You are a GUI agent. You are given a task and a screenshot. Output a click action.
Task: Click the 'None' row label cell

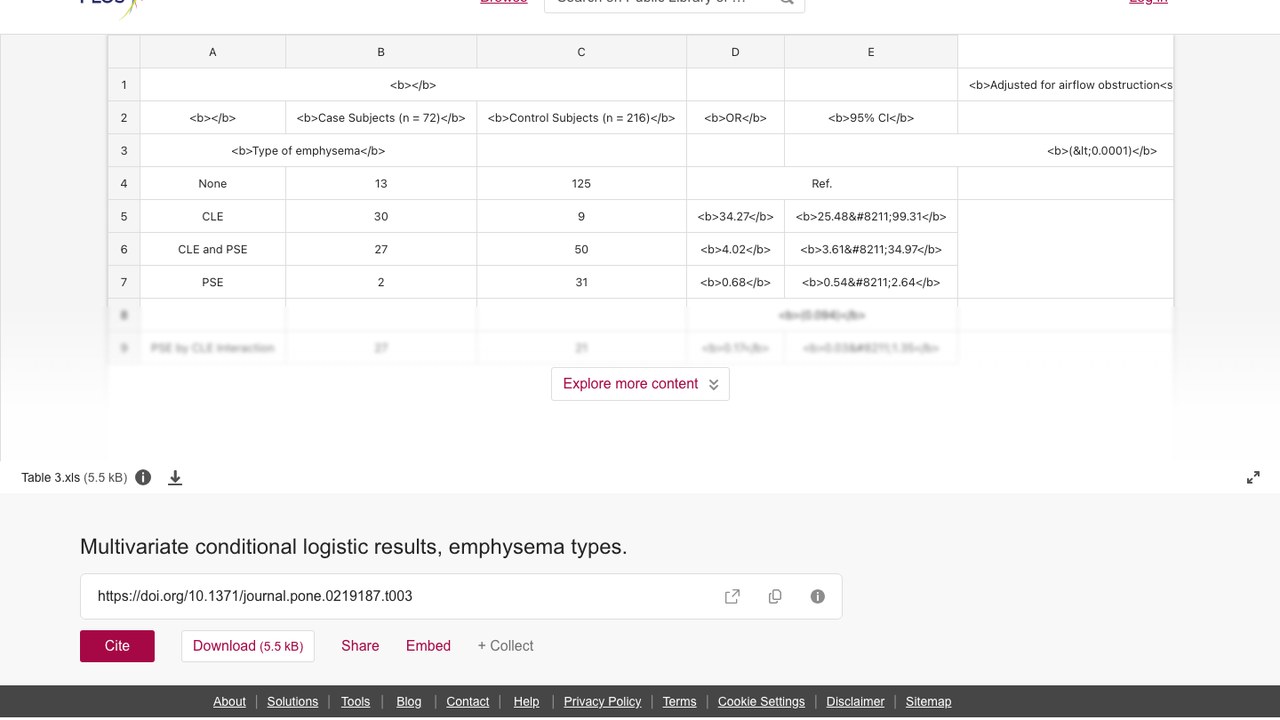tap(213, 184)
